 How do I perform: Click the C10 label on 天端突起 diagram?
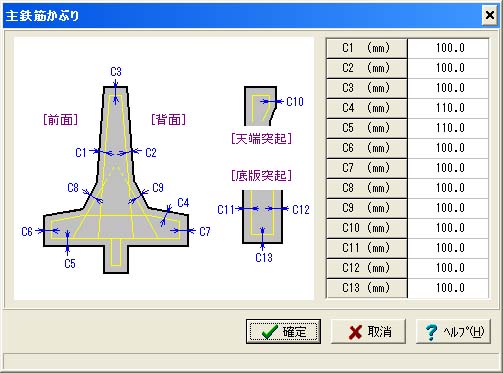pyautogui.click(x=295, y=101)
